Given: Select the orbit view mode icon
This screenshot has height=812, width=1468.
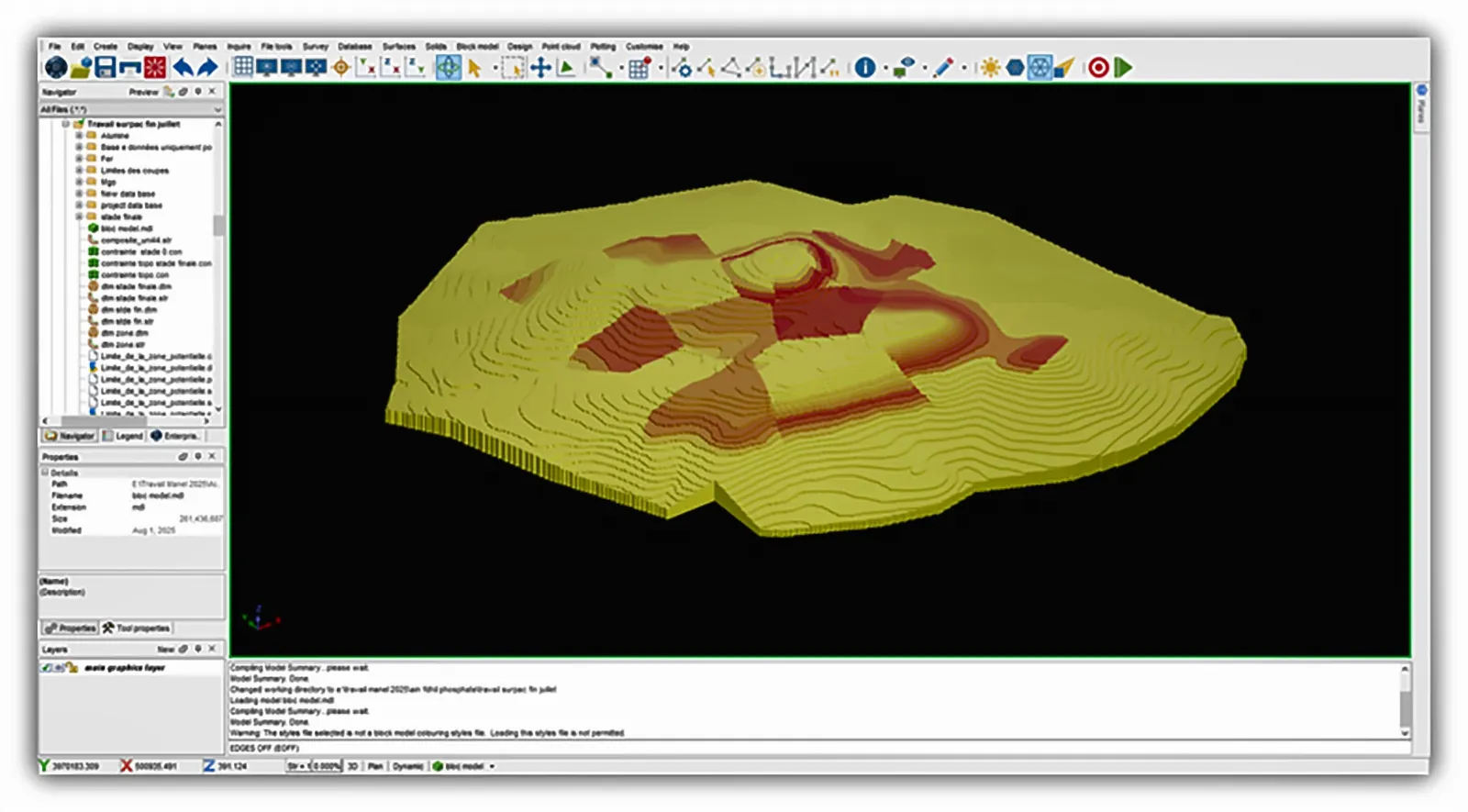Looking at the screenshot, I should point(448,67).
